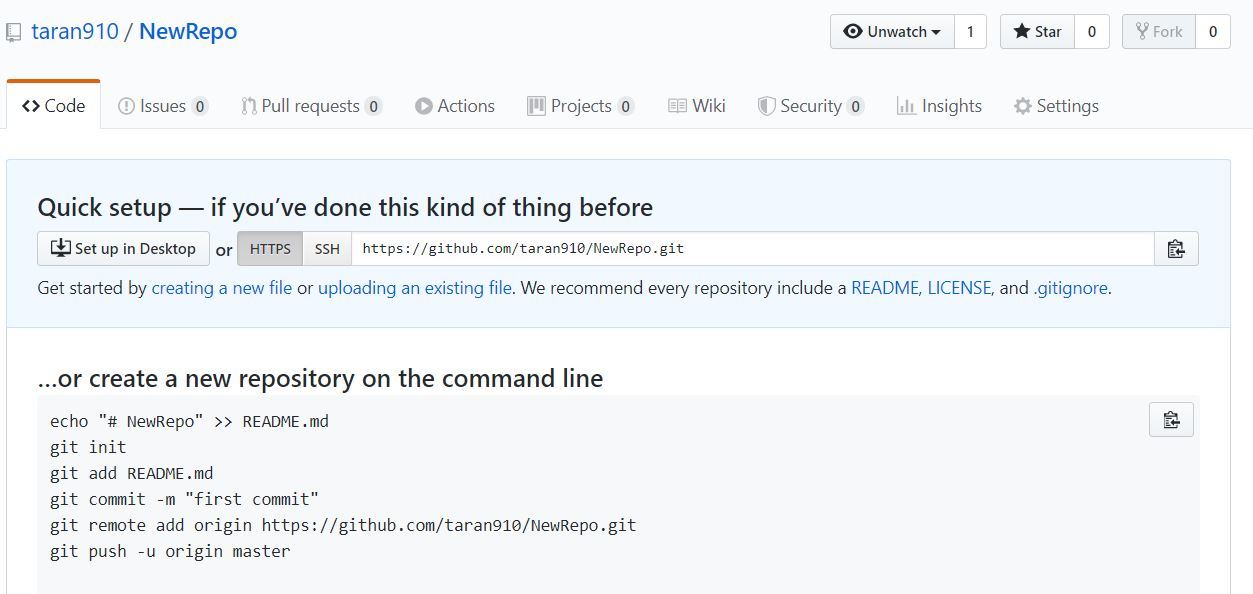This screenshot has height=594, width=1253.
Task: Go to the Insights graph tab
Action: pyautogui.click(x=939, y=106)
